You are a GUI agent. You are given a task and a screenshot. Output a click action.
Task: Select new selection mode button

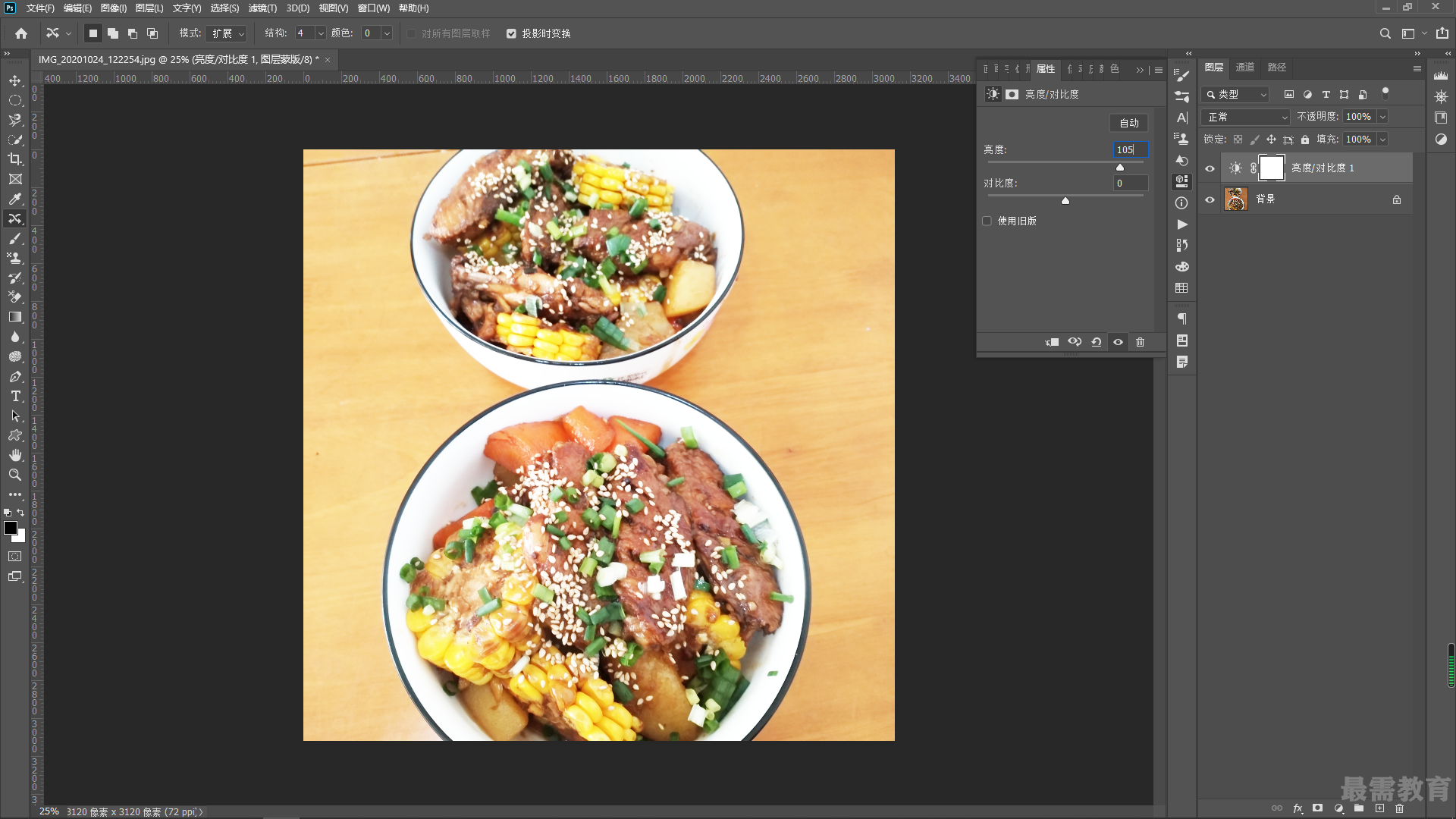[93, 33]
